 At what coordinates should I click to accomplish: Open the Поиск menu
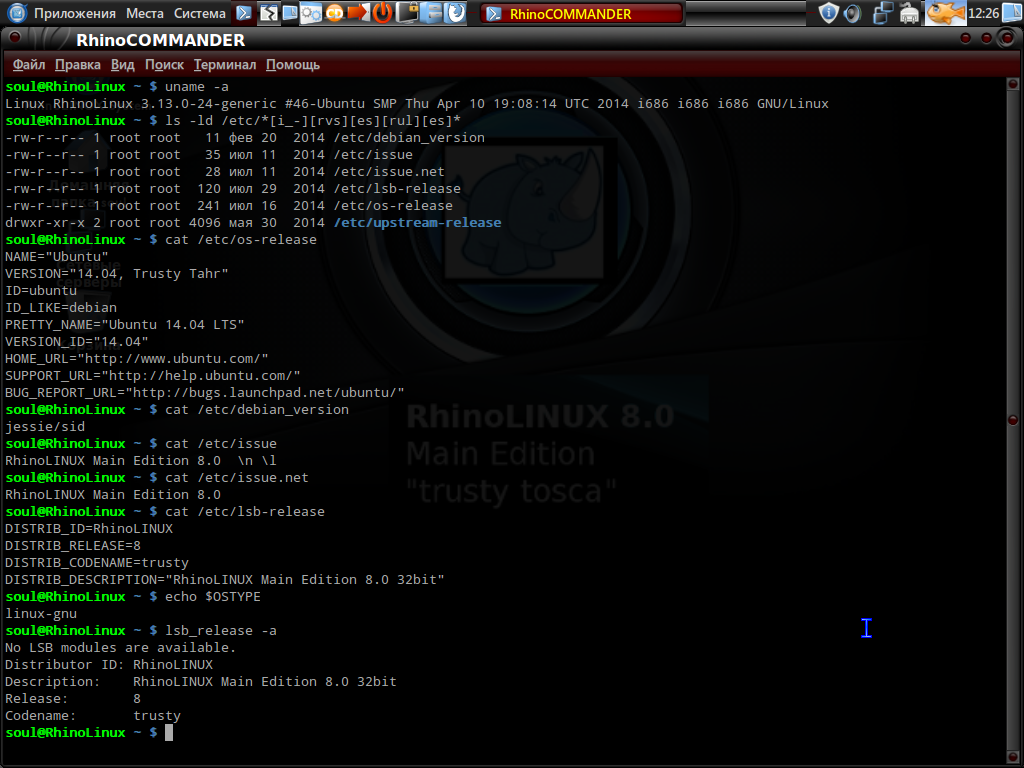click(x=164, y=65)
